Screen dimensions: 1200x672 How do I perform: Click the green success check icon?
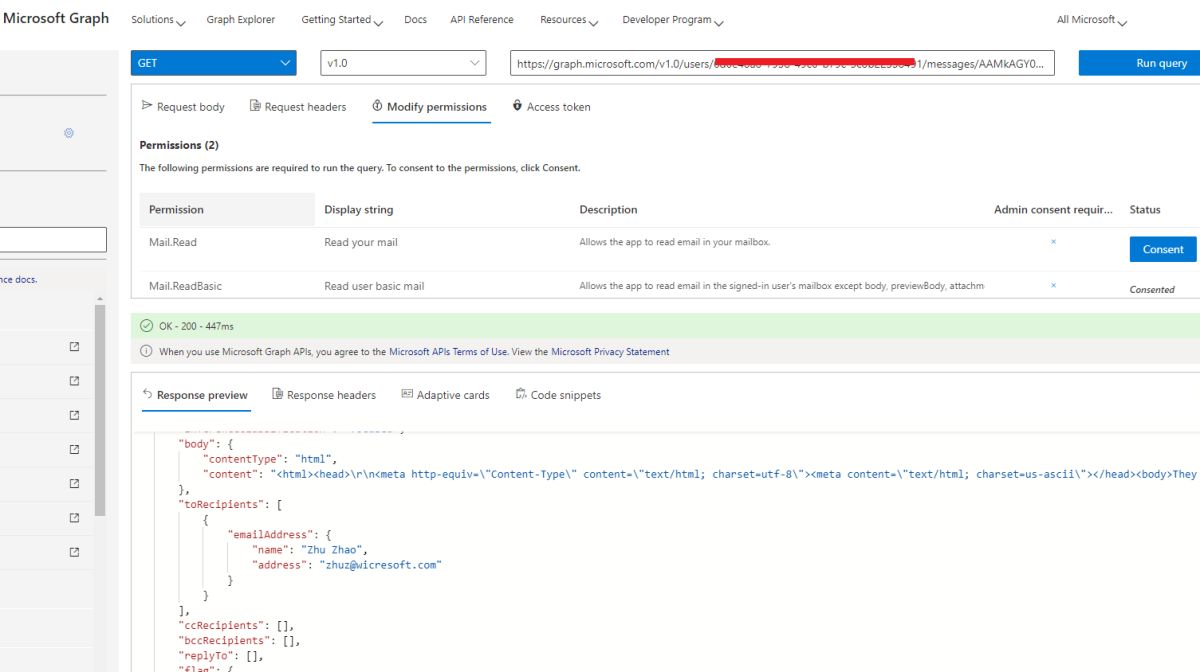(147, 326)
